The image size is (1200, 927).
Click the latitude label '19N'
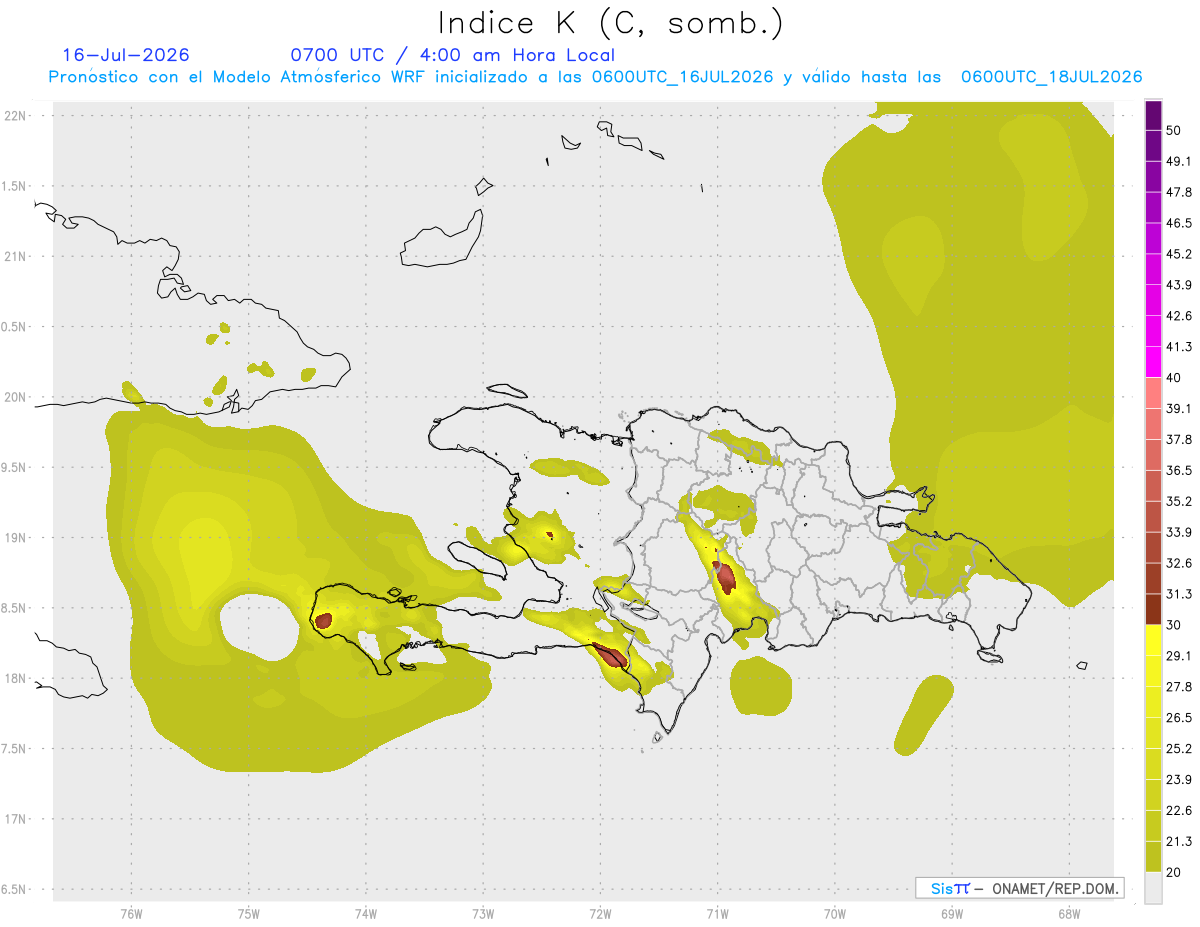15,538
